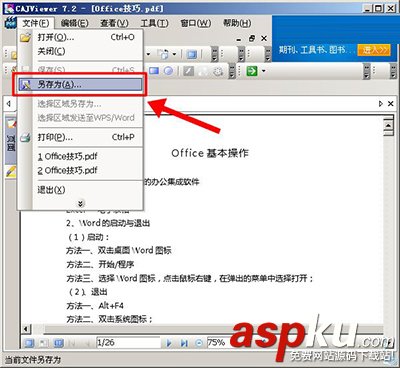Viewport: 400px width, 368px height.
Task: Open the 帮助(H) menu
Action: pos(237,23)
